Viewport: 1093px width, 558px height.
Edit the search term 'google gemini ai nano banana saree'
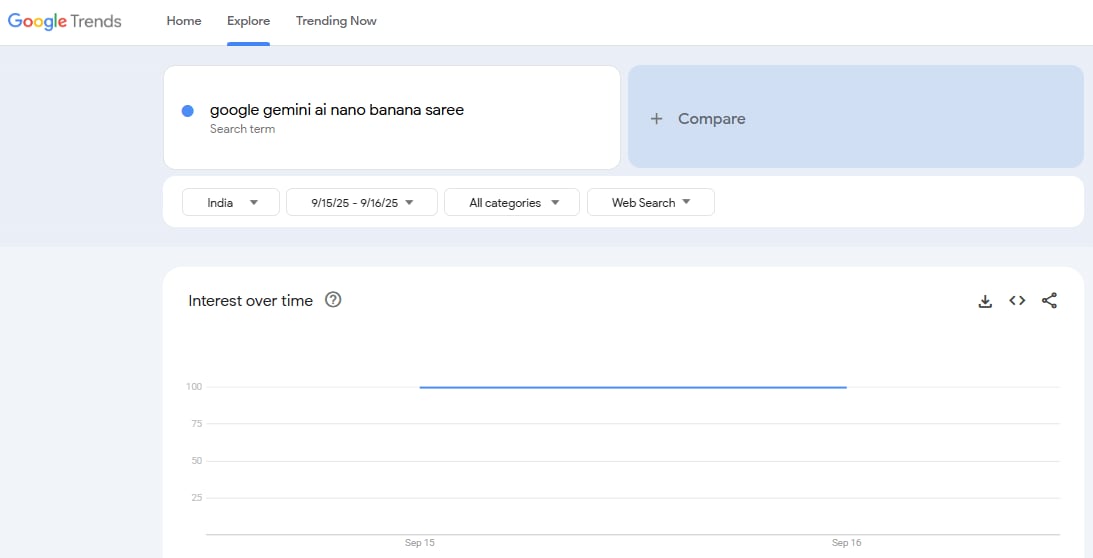pyautogui.click(x=337, y=110)
